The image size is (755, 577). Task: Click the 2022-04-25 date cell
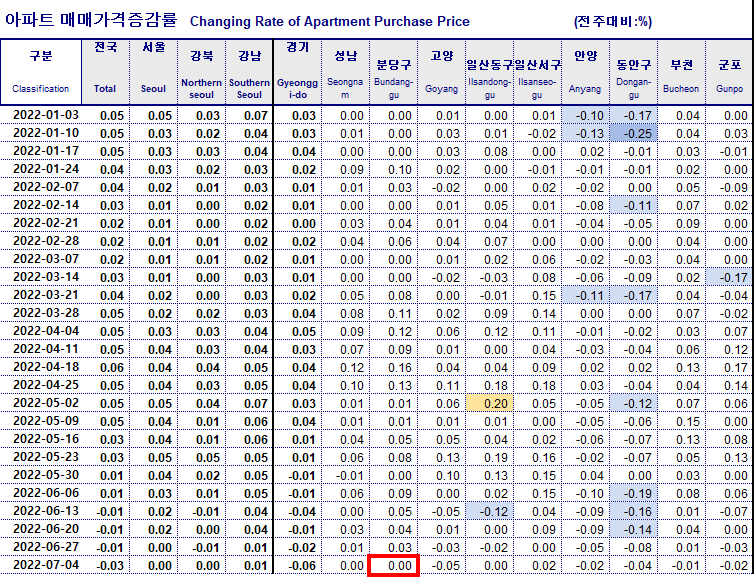point(46,385)
